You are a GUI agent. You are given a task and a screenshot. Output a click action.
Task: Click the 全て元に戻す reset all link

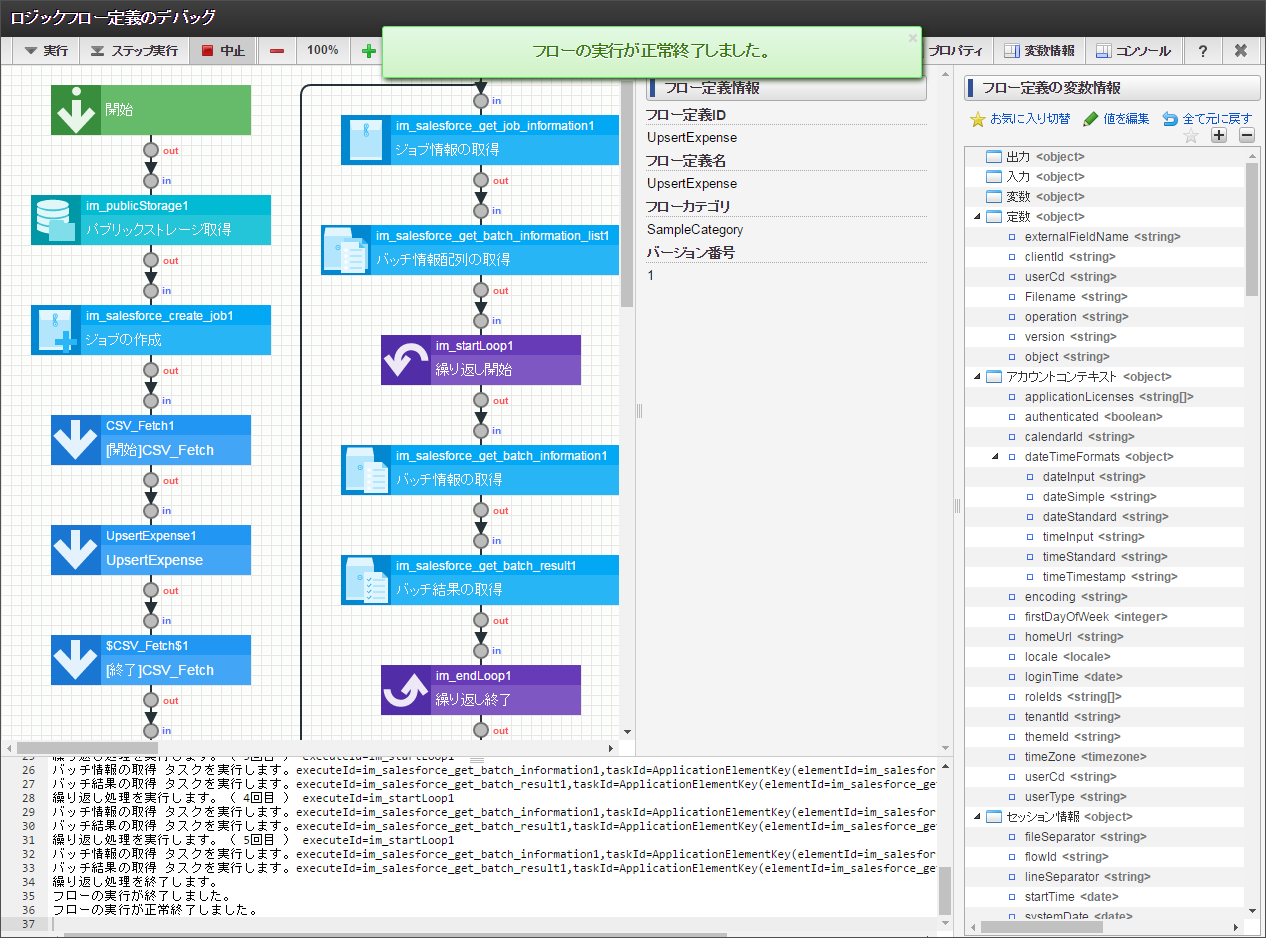(x=1207, y=118)
